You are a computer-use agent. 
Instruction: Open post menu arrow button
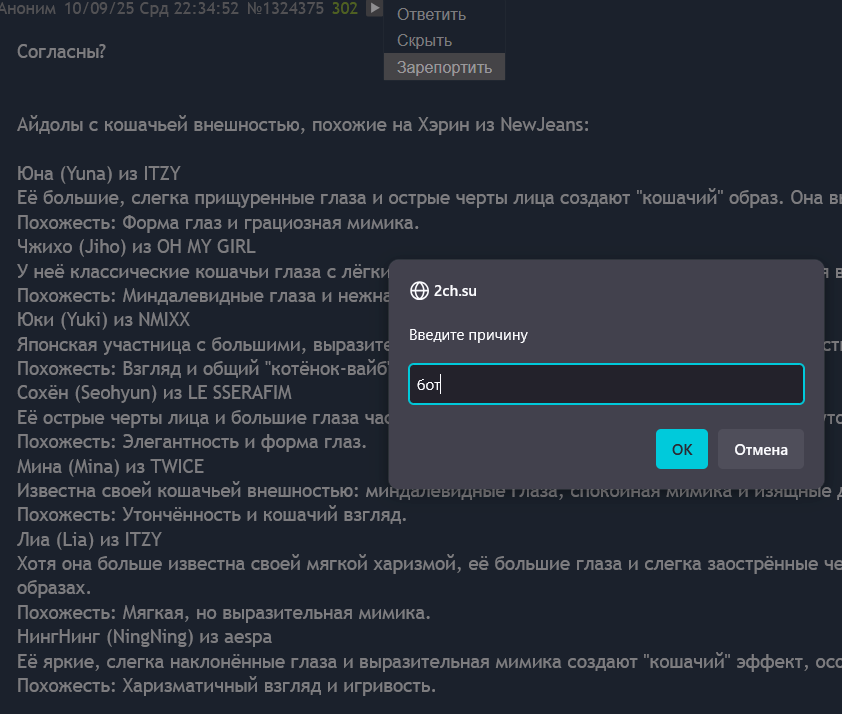pyautogui.click(x=374, y=8)
